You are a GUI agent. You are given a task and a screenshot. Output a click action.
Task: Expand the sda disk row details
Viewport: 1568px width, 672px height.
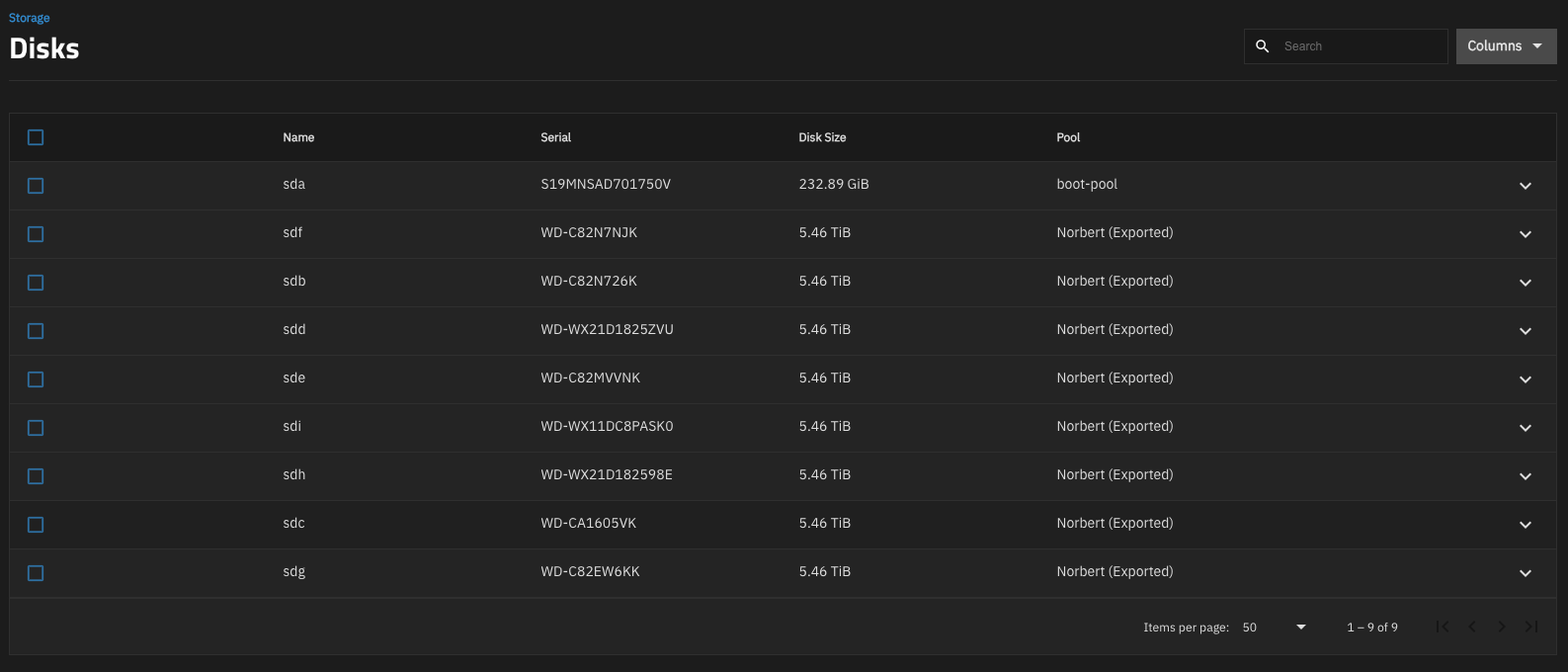[x=1526, y=186]
